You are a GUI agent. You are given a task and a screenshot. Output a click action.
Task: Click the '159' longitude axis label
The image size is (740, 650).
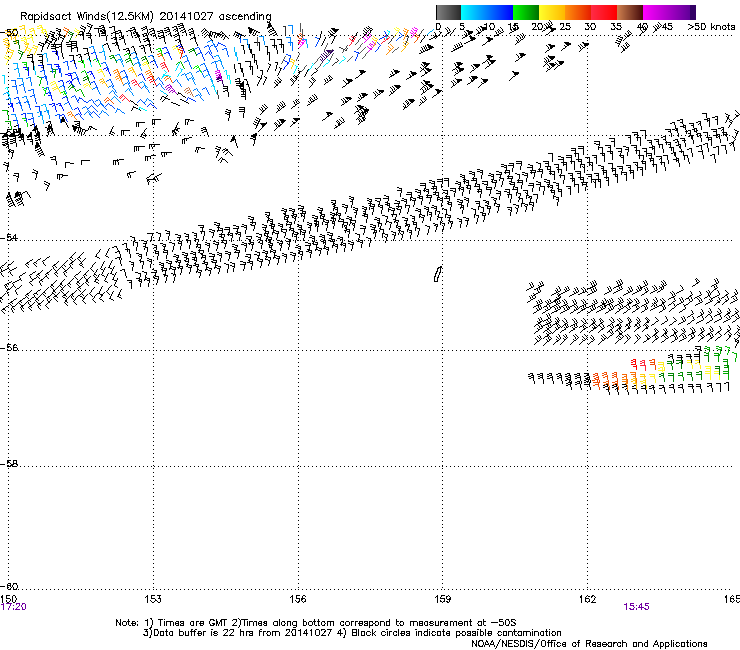(x=442, y=599)
